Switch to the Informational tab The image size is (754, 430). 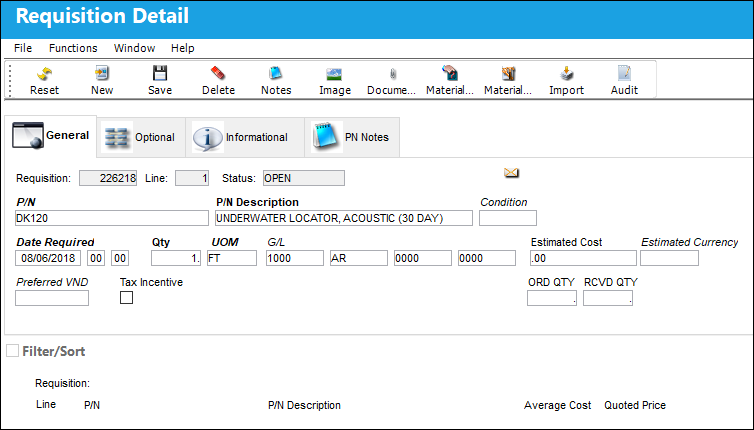(245, 137)
